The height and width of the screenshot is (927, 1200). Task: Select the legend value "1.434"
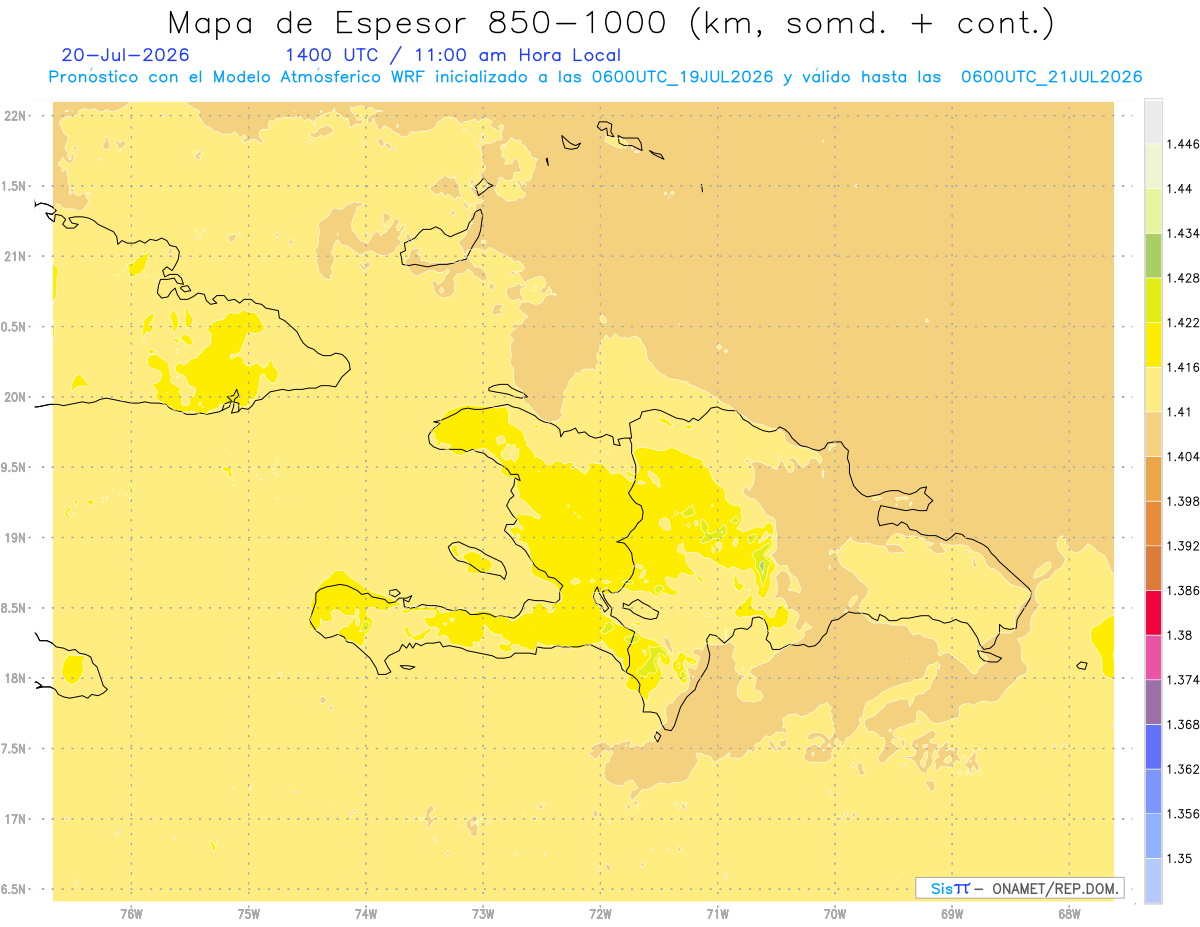point(1185,233)
